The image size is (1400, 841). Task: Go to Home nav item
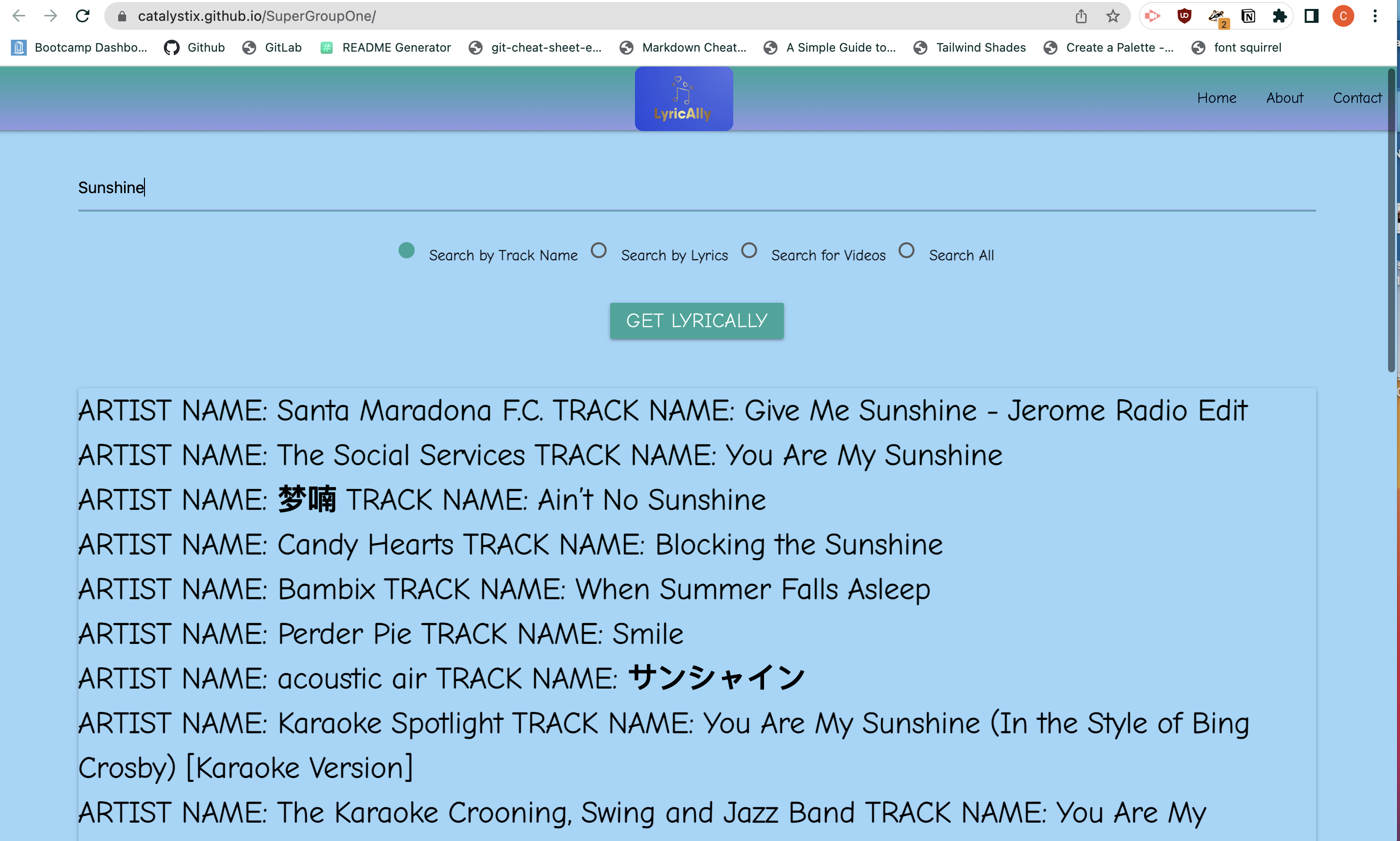pyautogui.click(x=1216, y=98)
